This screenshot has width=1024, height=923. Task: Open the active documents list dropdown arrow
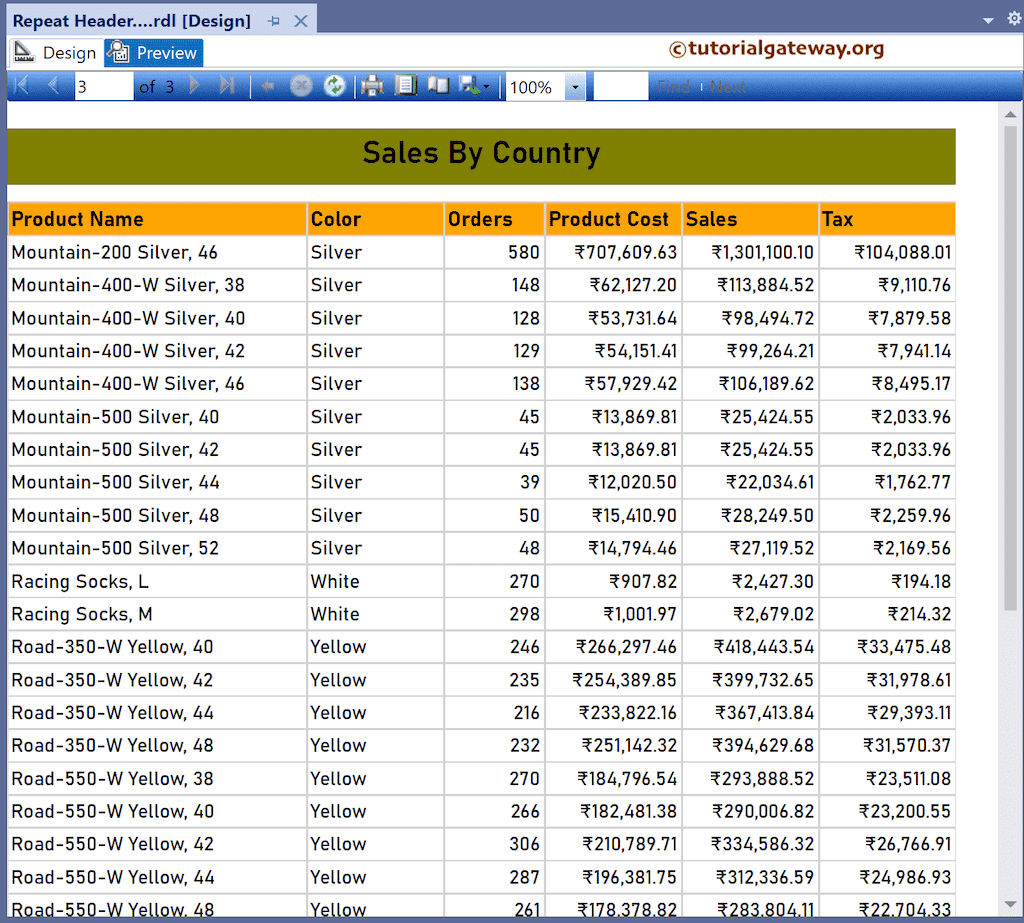(988, 20)
